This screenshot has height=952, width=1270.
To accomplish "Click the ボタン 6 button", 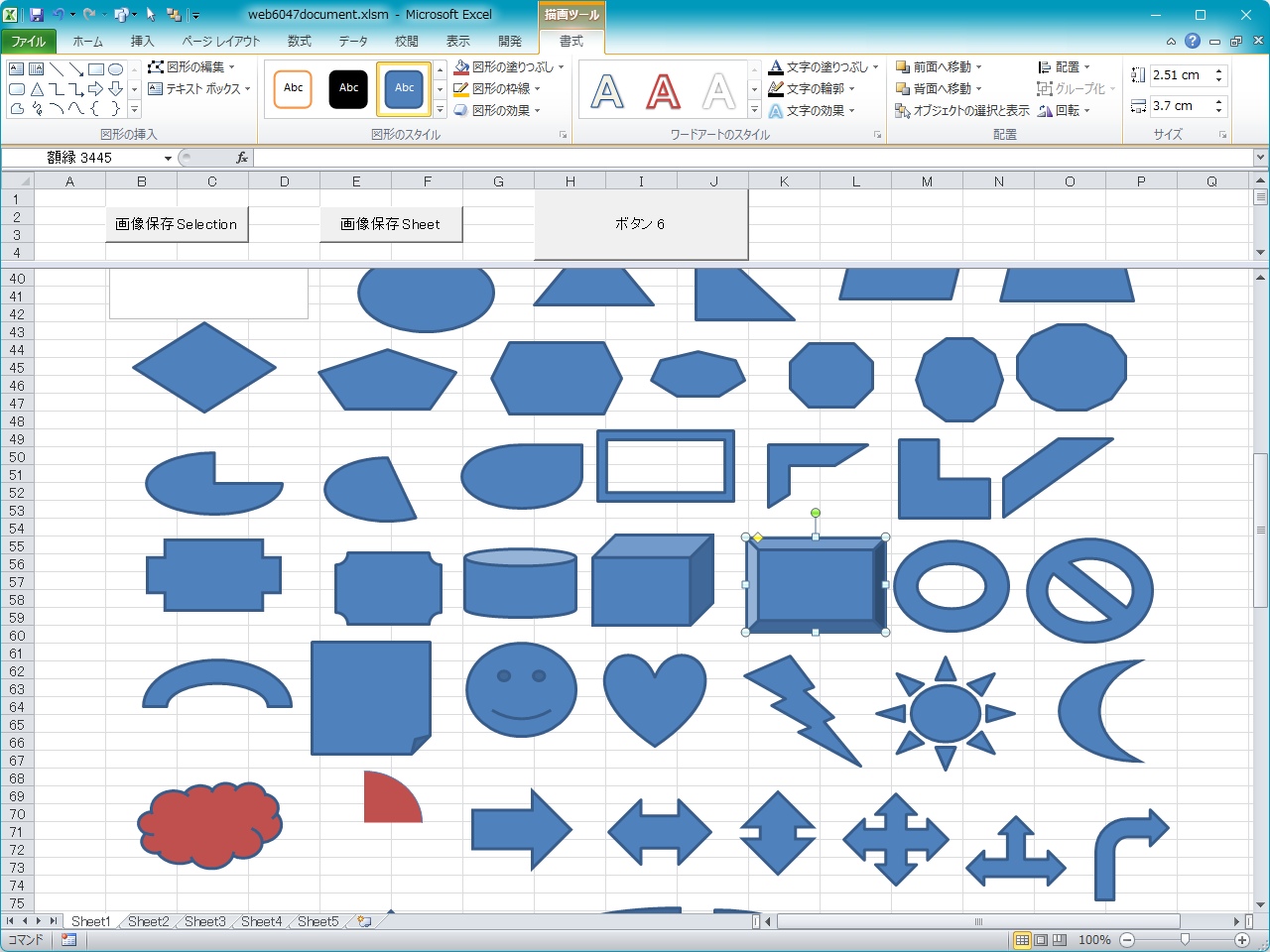I will click(641, 224).
